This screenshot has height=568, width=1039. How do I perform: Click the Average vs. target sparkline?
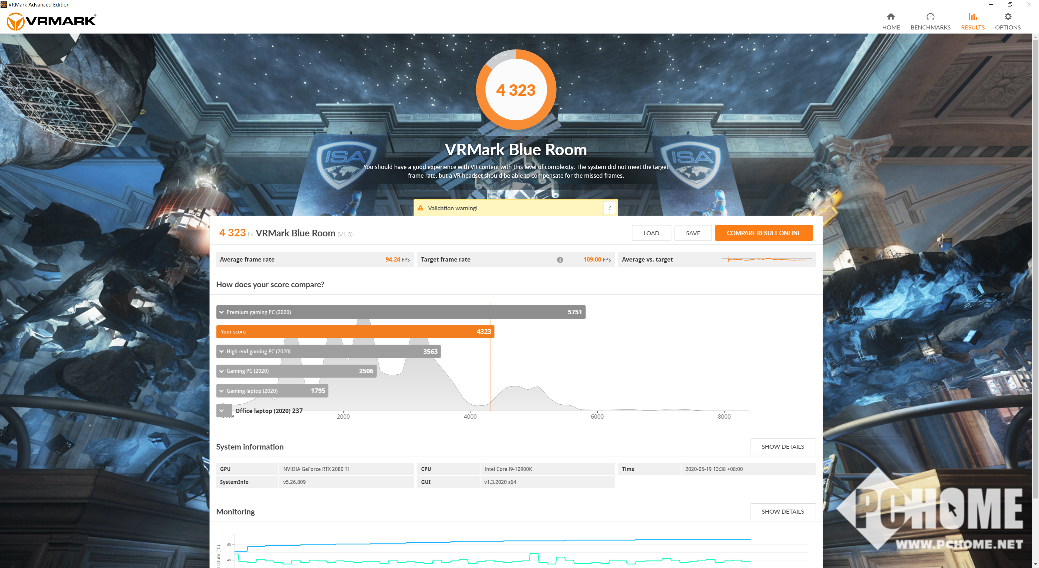(767, 259)
